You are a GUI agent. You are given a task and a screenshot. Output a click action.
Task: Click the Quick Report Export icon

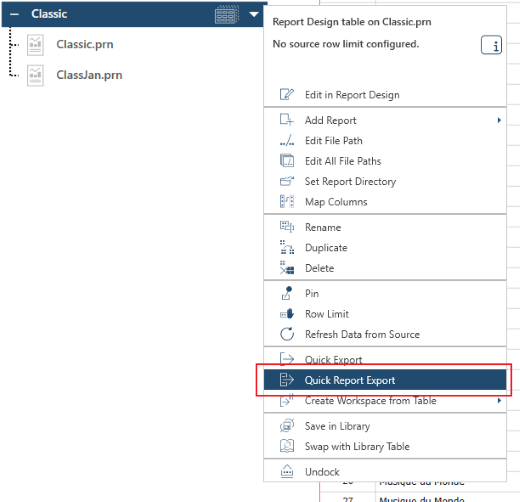[287, 380]
